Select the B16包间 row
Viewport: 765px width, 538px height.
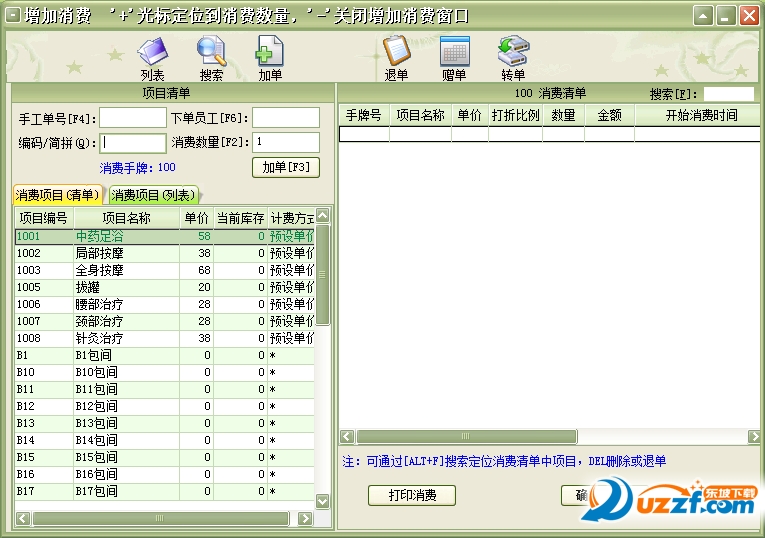pos(165,474)
